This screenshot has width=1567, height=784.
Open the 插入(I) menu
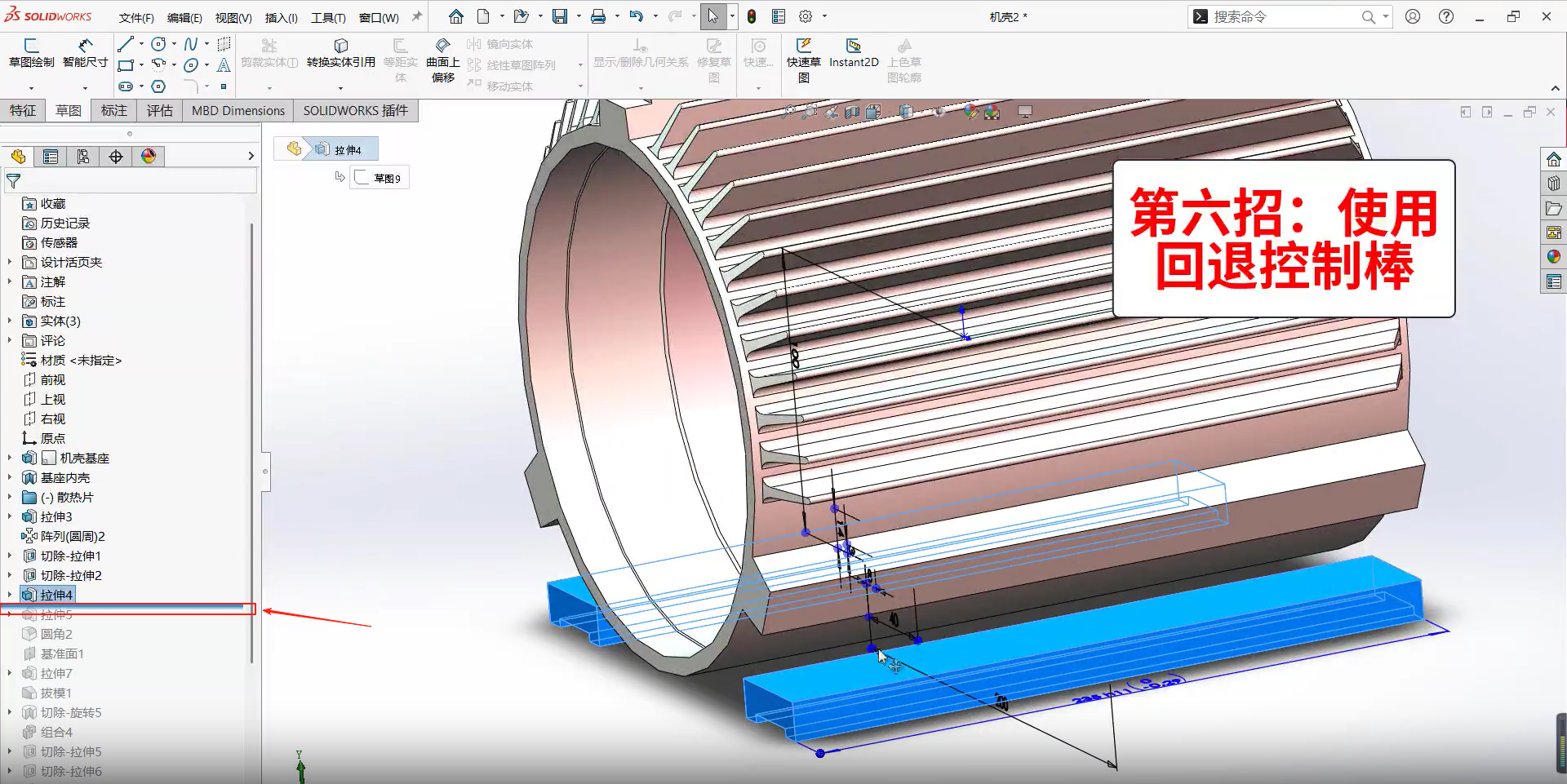click(x=281, y=17)
